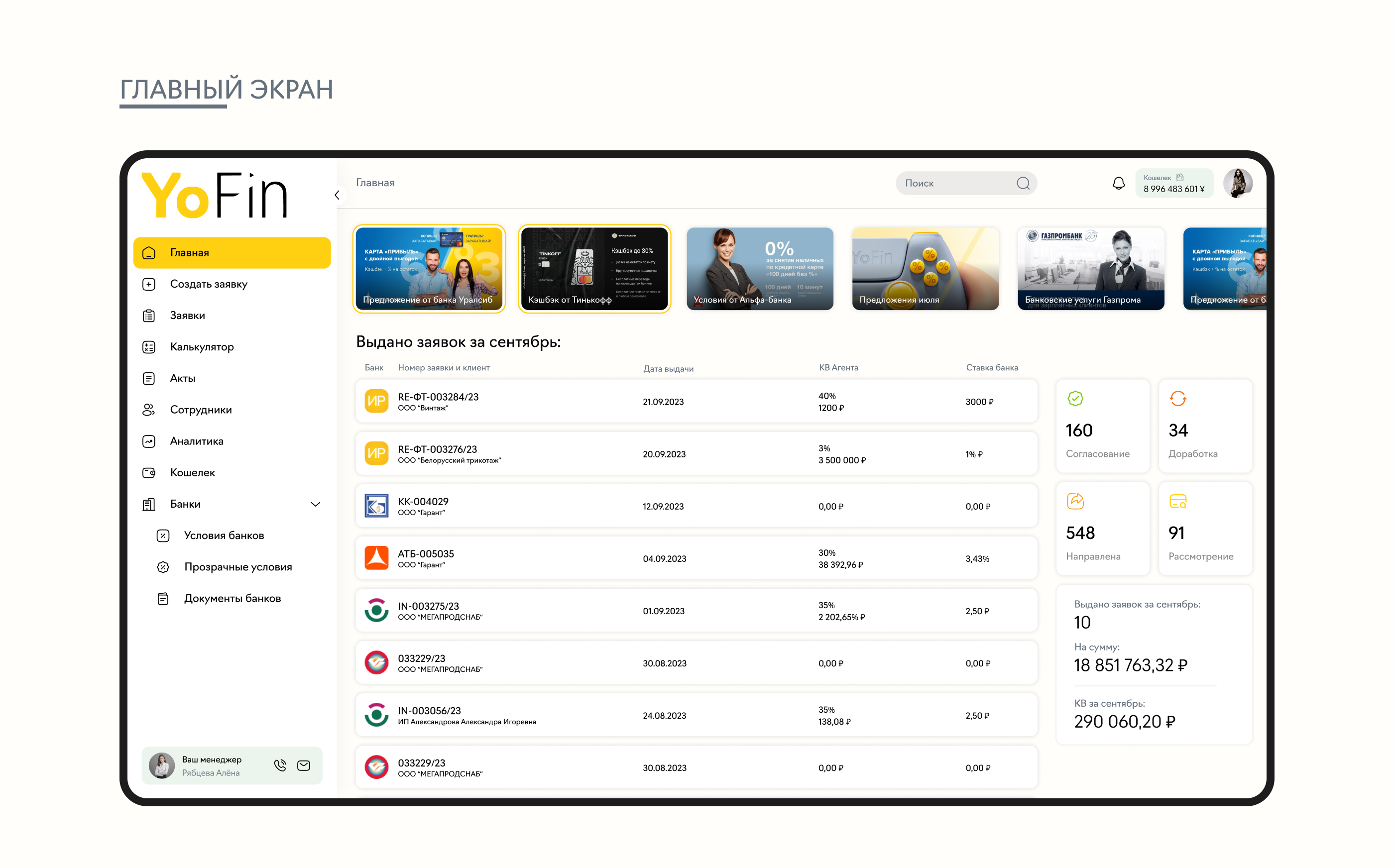1394x868 pixels.
Task: Go to the Заявки menu item
Action: 187,315
